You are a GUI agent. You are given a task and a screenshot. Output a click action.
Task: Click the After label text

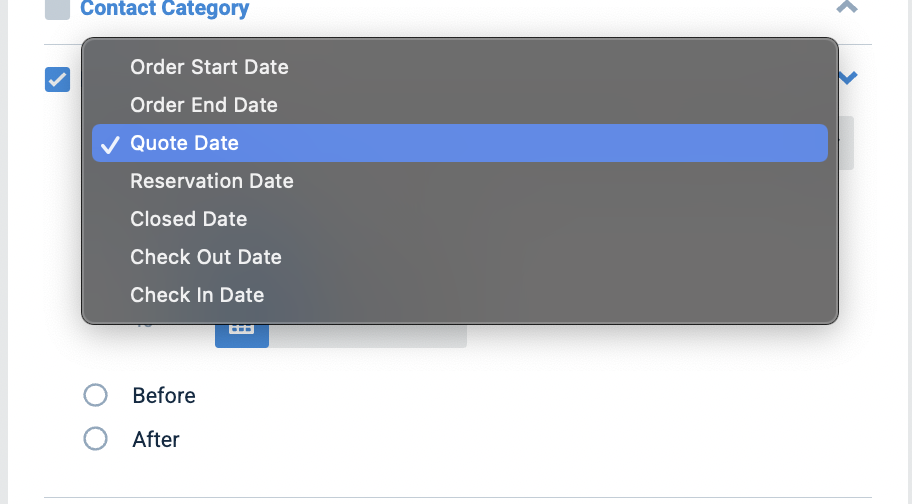[156, 439]
